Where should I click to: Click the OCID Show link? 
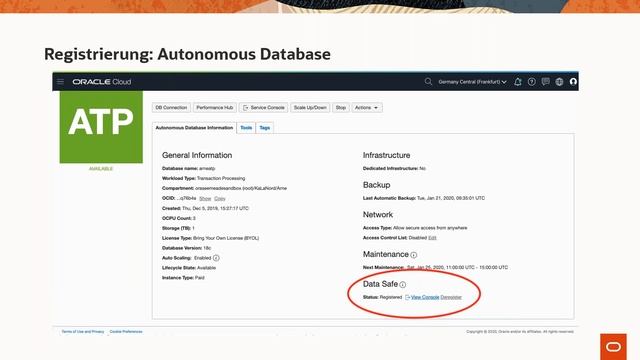tap(205, 198)
